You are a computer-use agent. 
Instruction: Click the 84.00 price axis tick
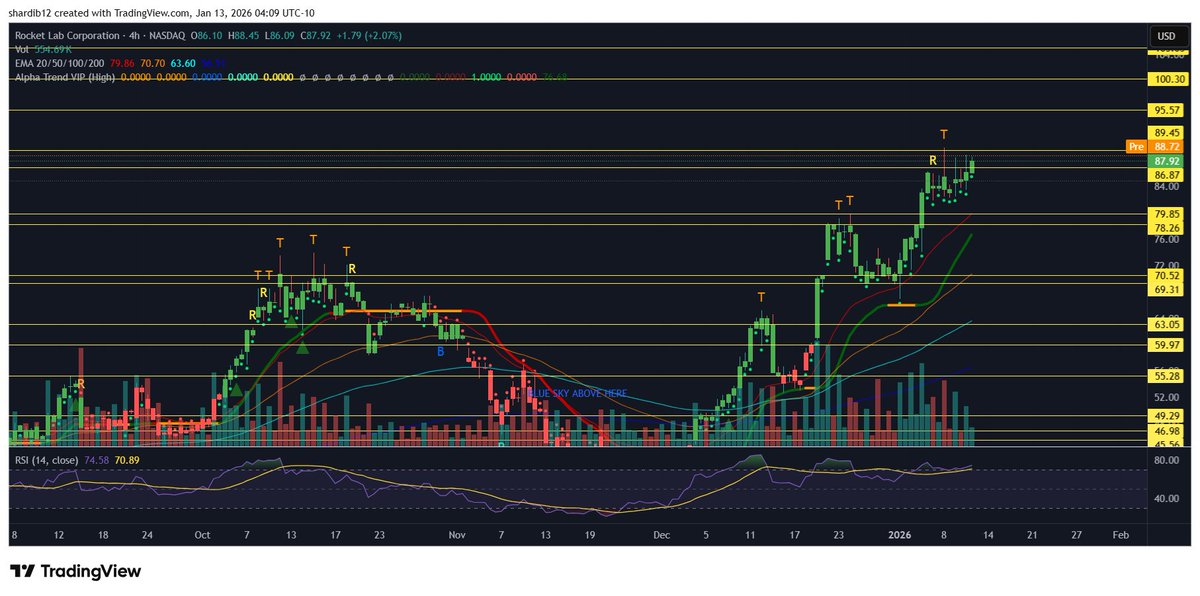[x=1166, y=186]
